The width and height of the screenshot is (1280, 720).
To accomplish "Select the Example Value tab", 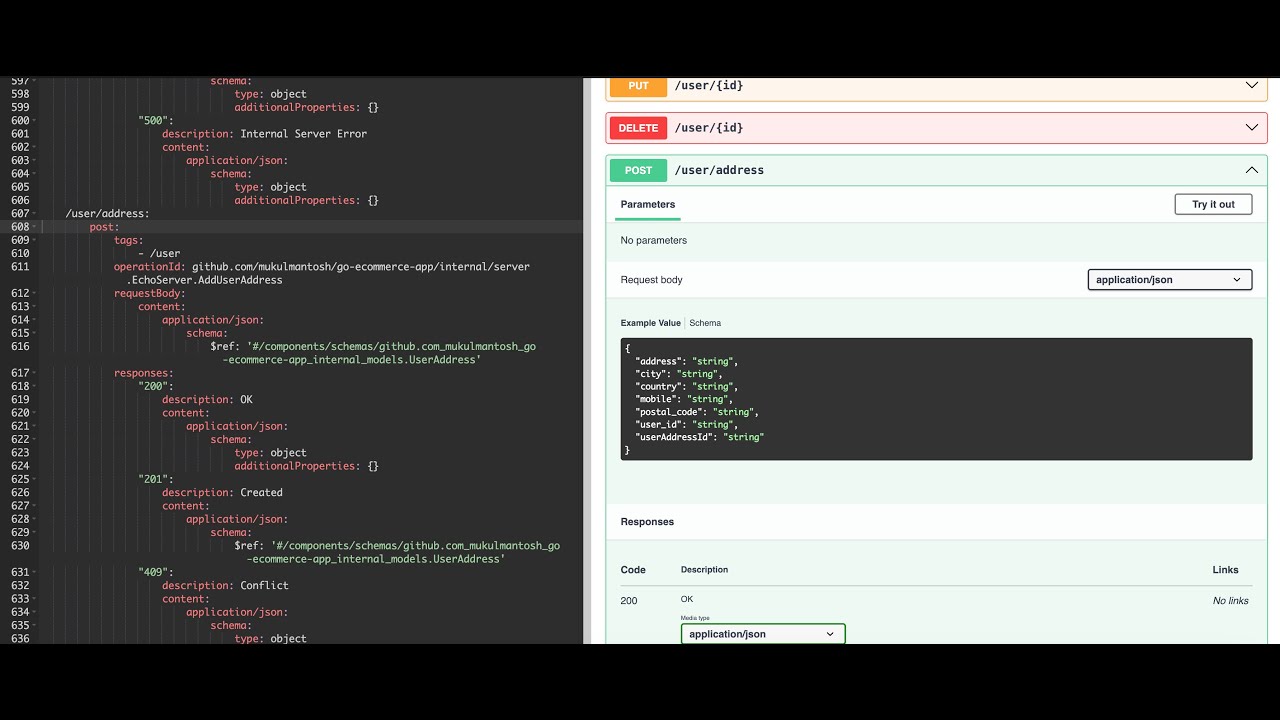I will point(652,322).
